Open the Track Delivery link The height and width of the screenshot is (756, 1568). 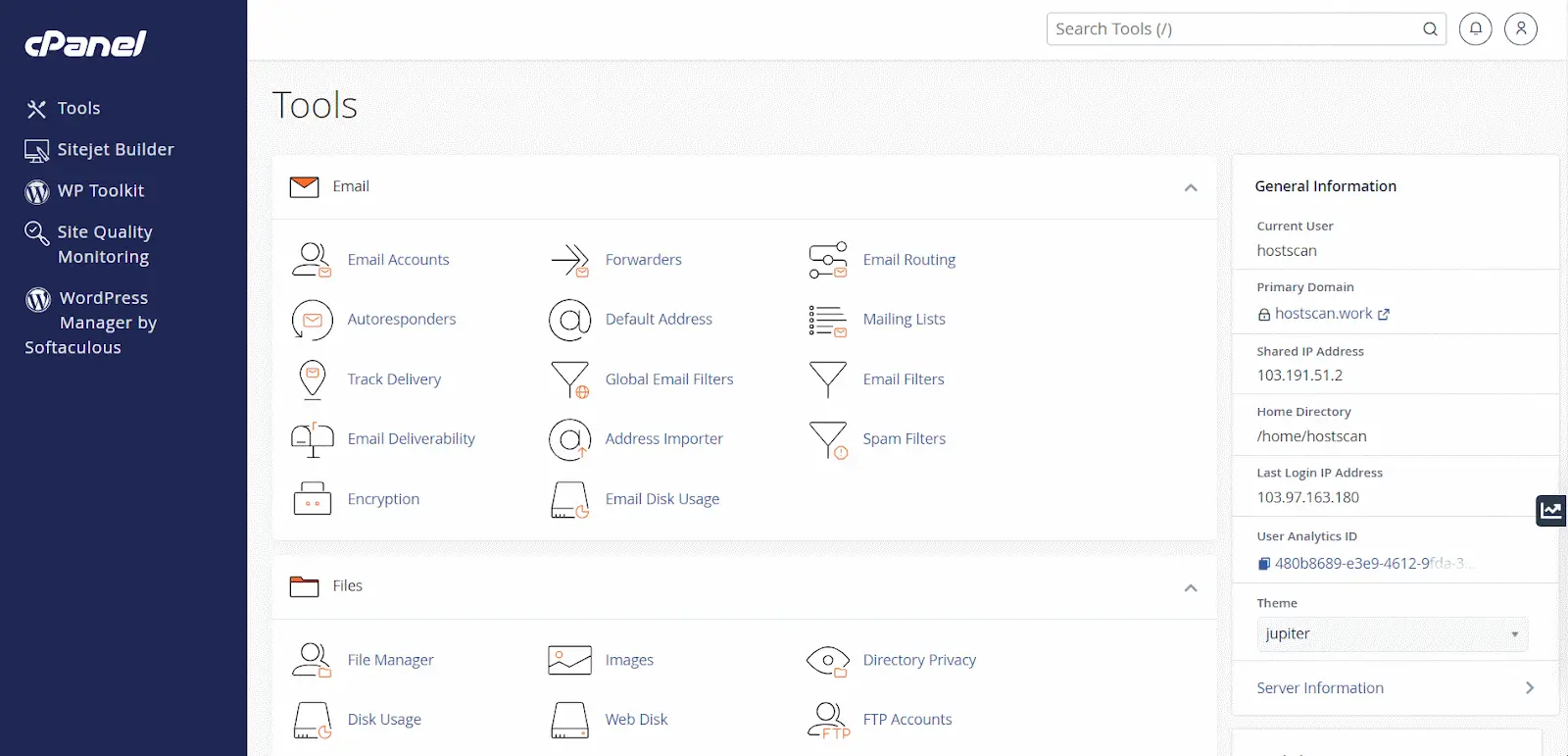click(394, 379)
